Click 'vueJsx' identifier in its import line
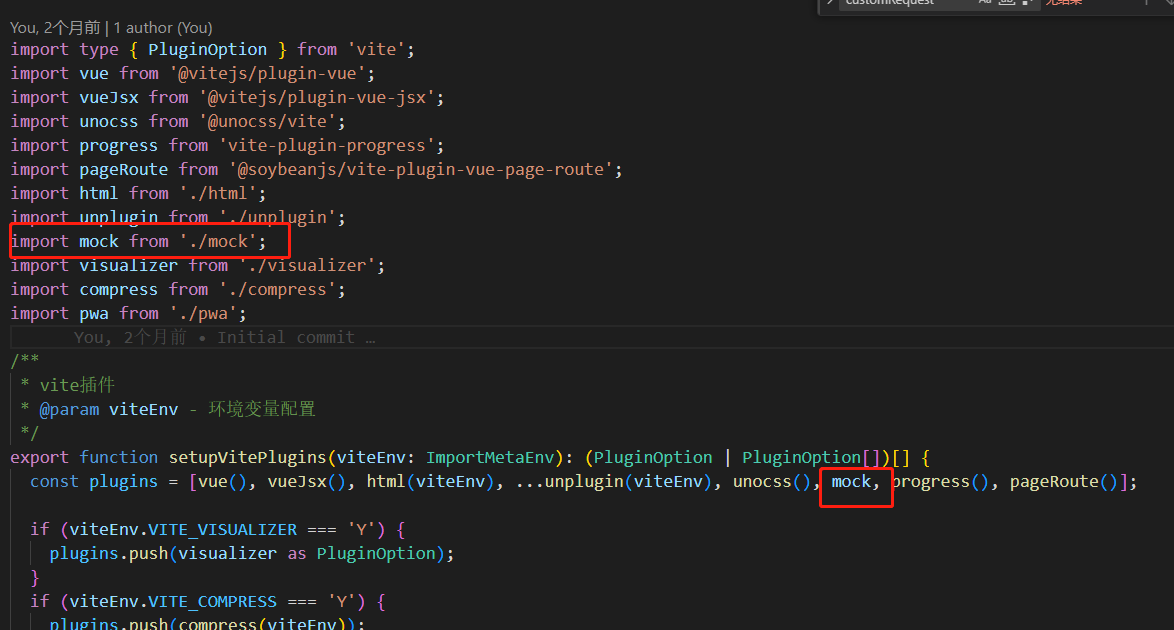This screenshot has height=630, width=1174. point(109,97)
